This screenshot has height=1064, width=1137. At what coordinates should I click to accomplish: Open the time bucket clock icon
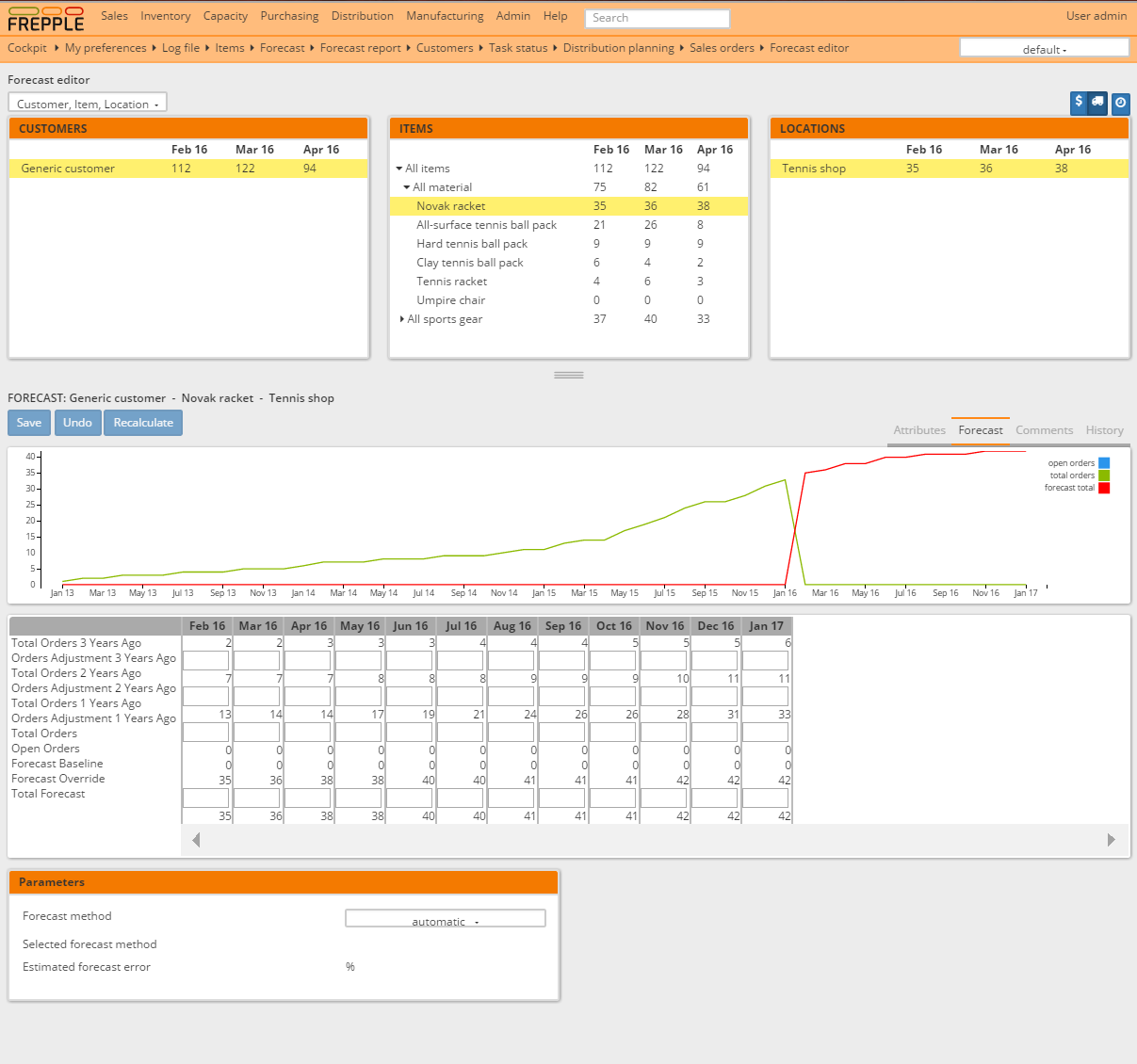pyautogui.click(x=1120, y=103)
